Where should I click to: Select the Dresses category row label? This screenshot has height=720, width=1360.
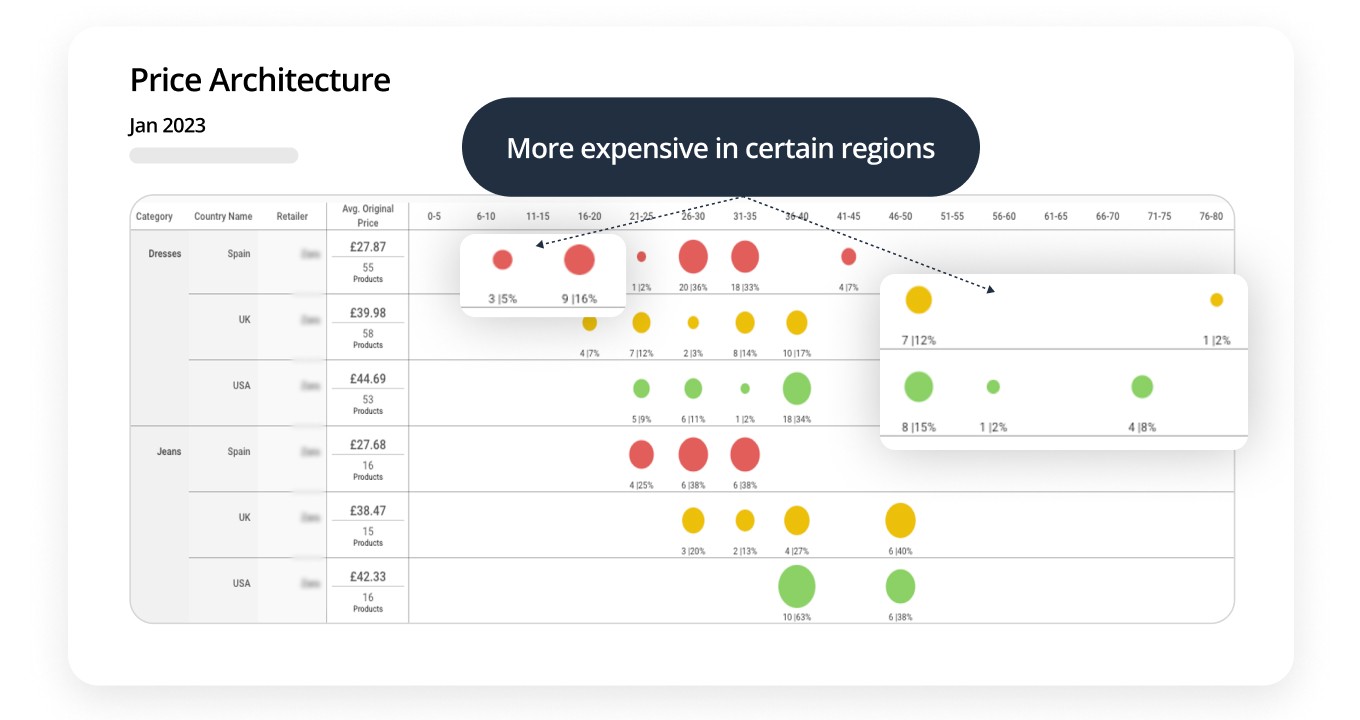(x=164, y=254)
